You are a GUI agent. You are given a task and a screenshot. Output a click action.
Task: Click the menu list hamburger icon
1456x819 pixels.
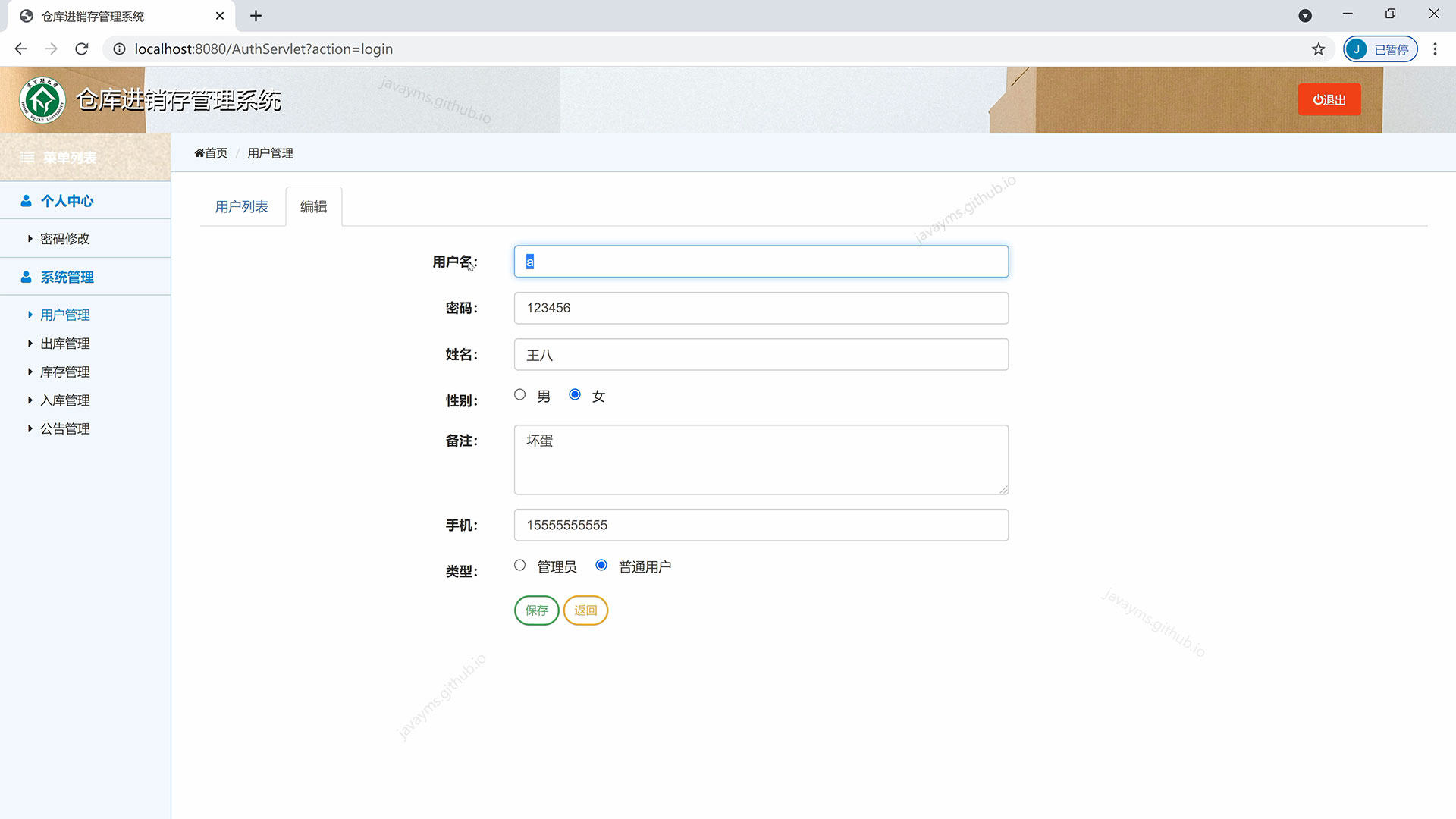point(27,158)
